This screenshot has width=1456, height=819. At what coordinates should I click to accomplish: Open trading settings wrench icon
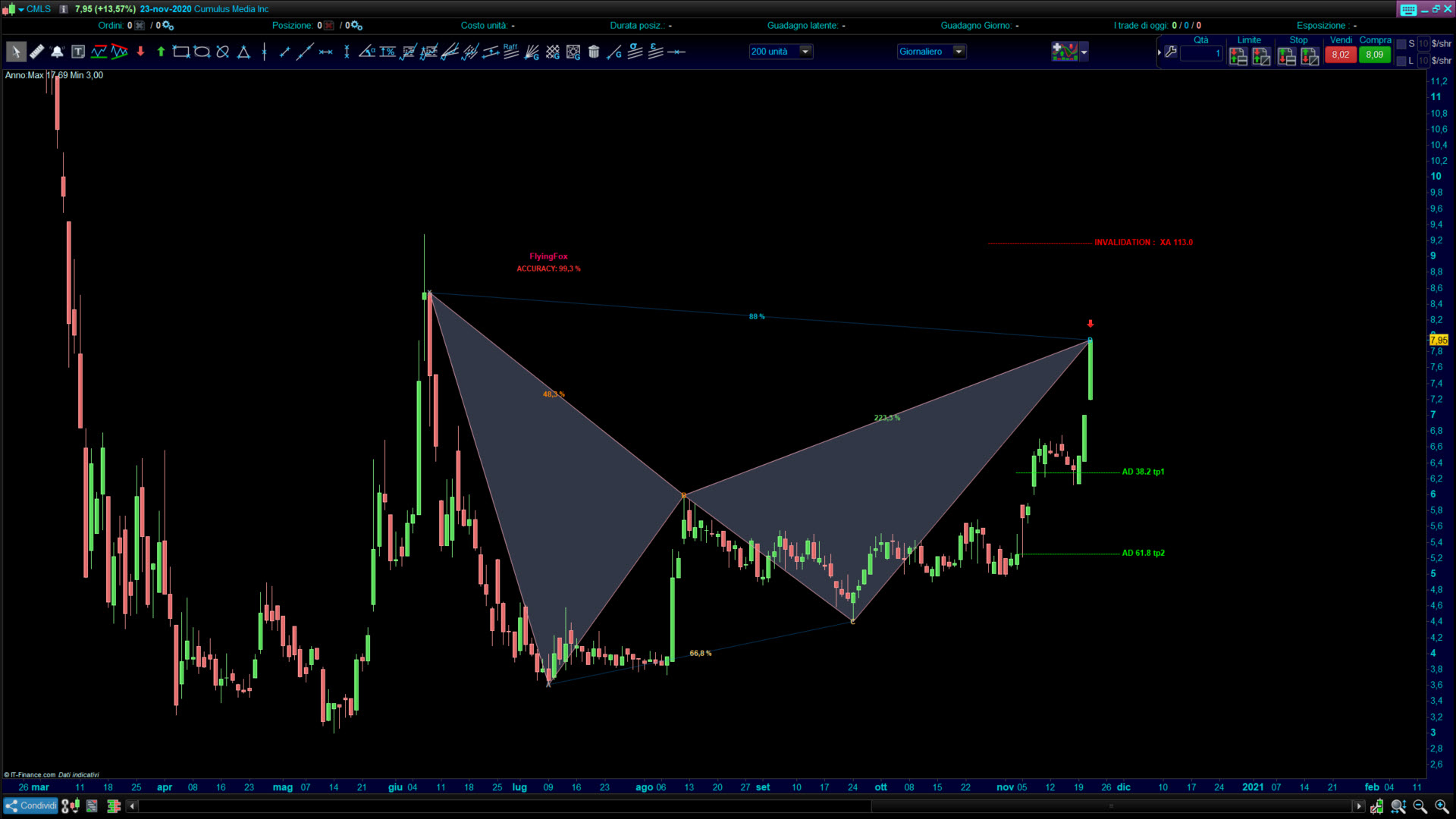click(x=1171, y=52)
